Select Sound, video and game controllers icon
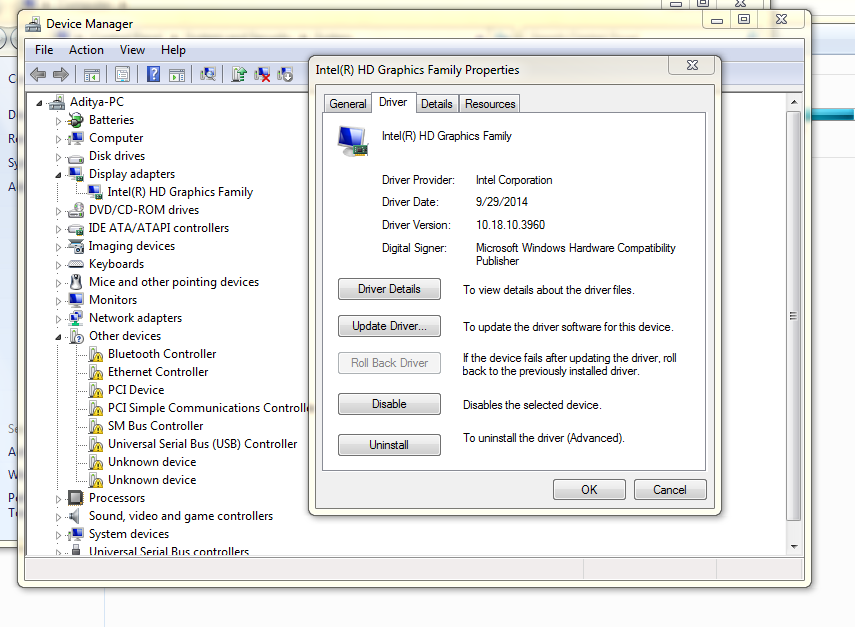This screenshot has width=855, height=627. click(75, 516)
